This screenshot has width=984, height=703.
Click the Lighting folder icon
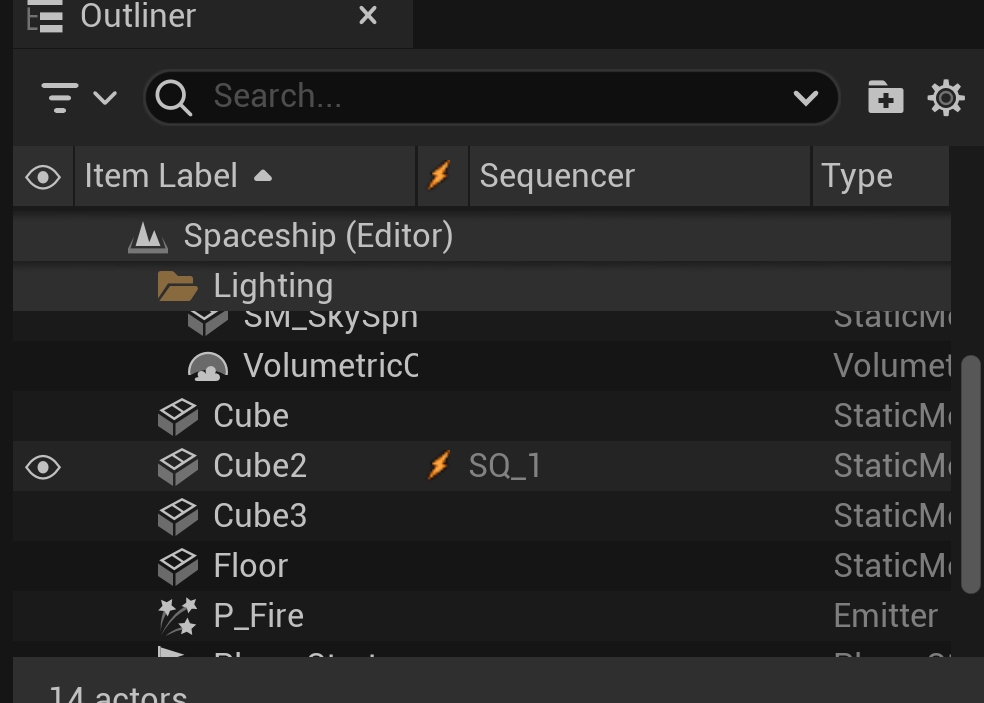[178, 287]
